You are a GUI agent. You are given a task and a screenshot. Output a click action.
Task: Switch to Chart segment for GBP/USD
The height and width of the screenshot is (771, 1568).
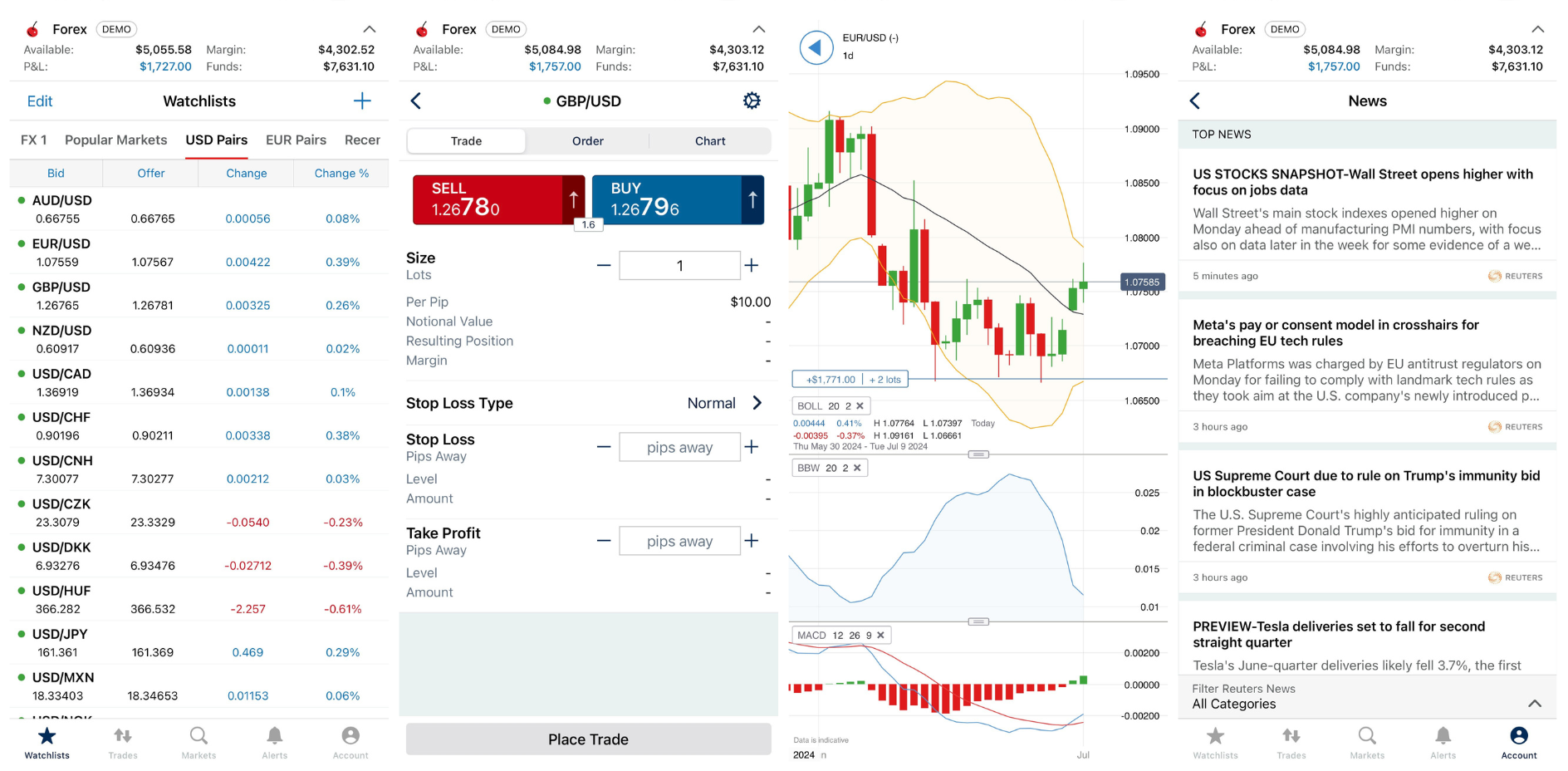tap(710, 141)
